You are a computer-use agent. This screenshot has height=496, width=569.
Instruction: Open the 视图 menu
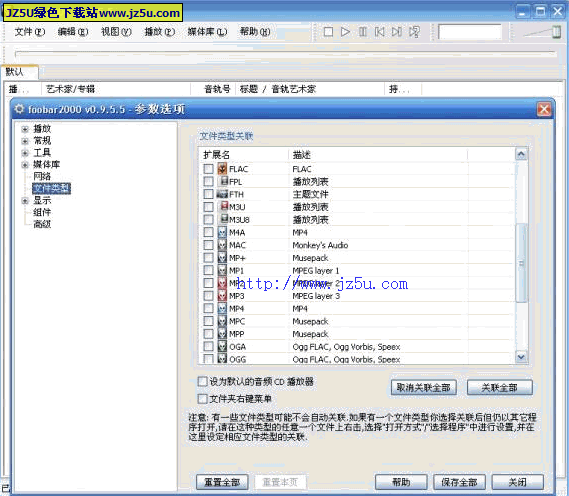pos(116,32)
